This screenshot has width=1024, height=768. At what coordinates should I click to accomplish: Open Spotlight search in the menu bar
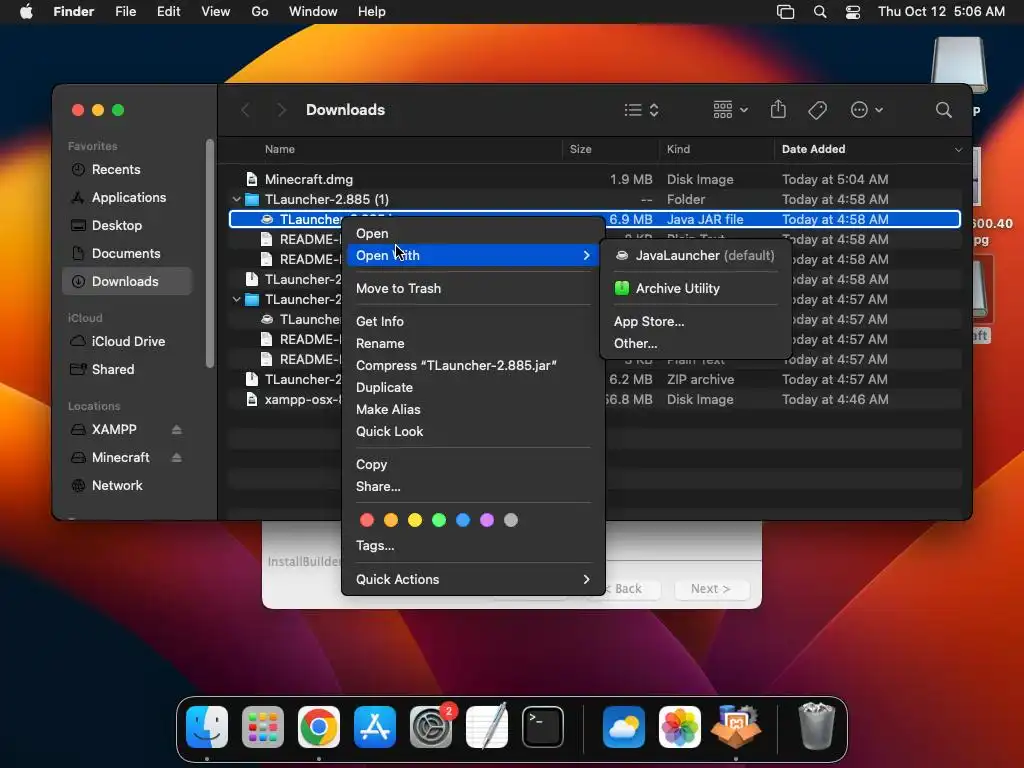pyautogui.click(x=820, y=12)
